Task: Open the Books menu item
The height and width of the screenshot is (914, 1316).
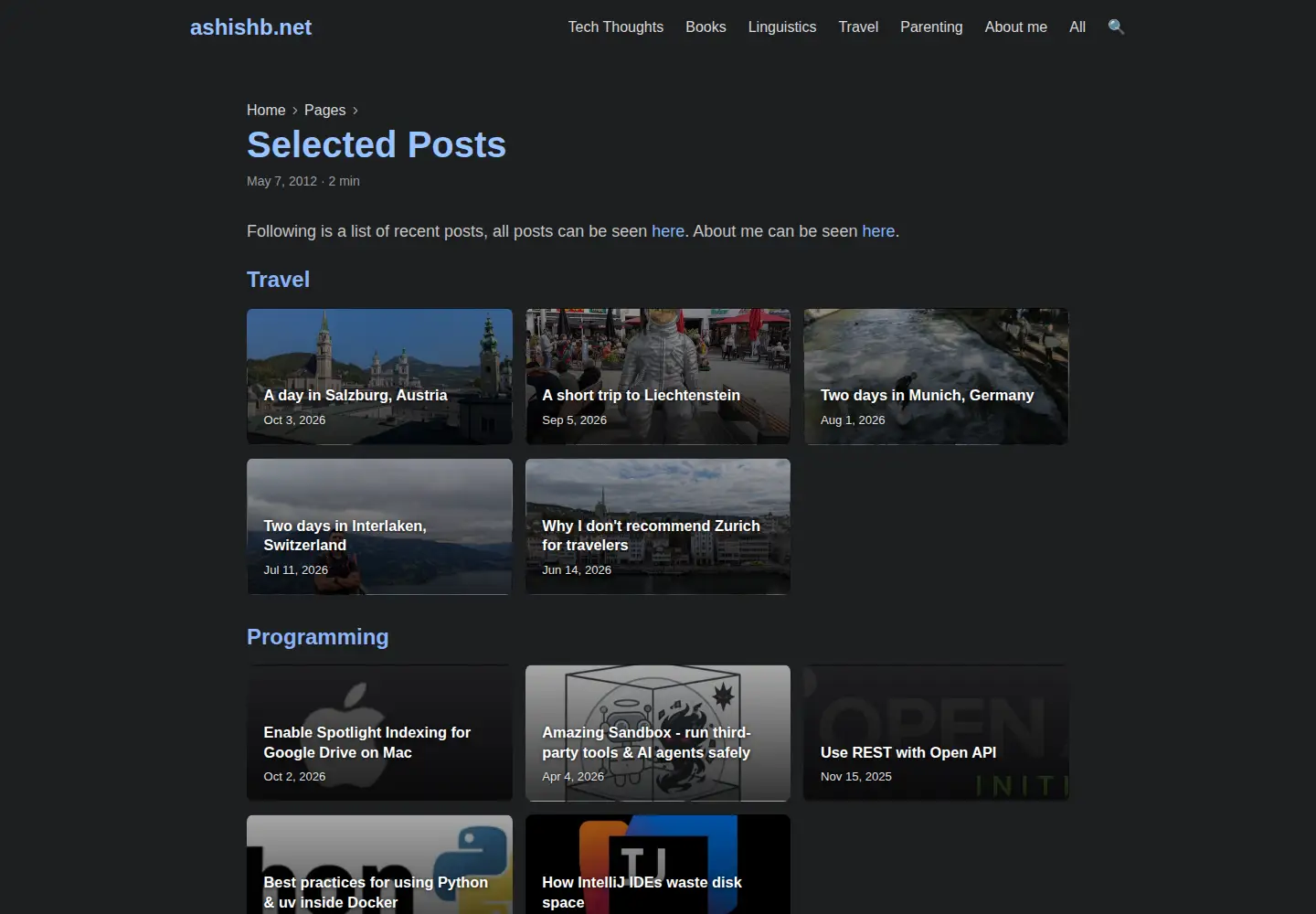Action: pos(706,27)
